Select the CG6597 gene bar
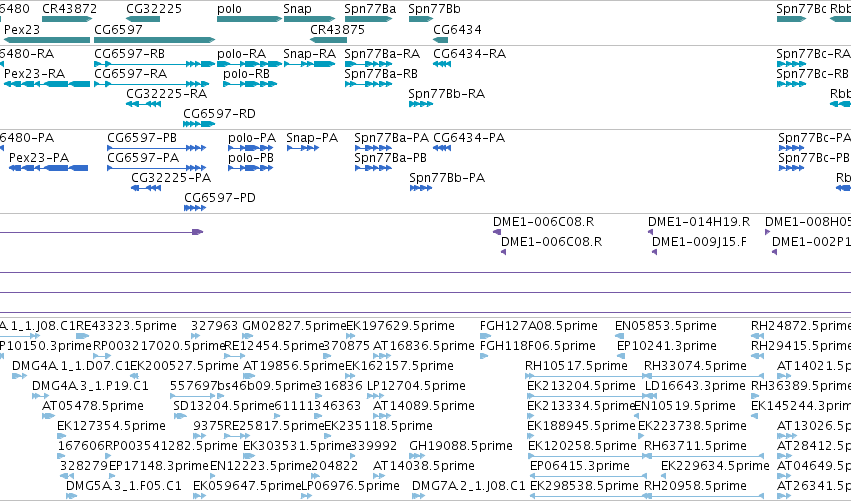This screenshot has width=851, height=501. point(155,40)
